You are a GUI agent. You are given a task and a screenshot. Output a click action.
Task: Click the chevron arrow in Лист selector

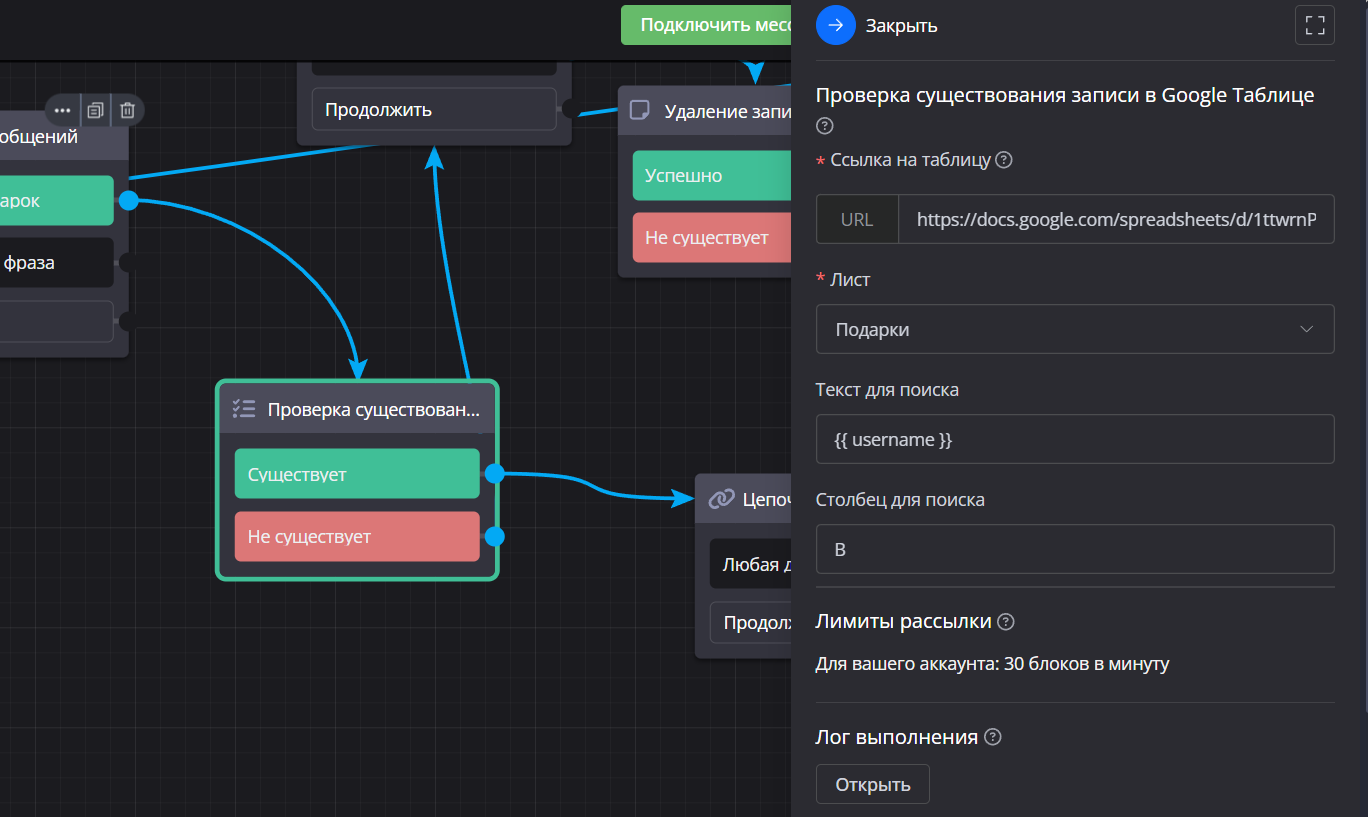(1306, 329)
